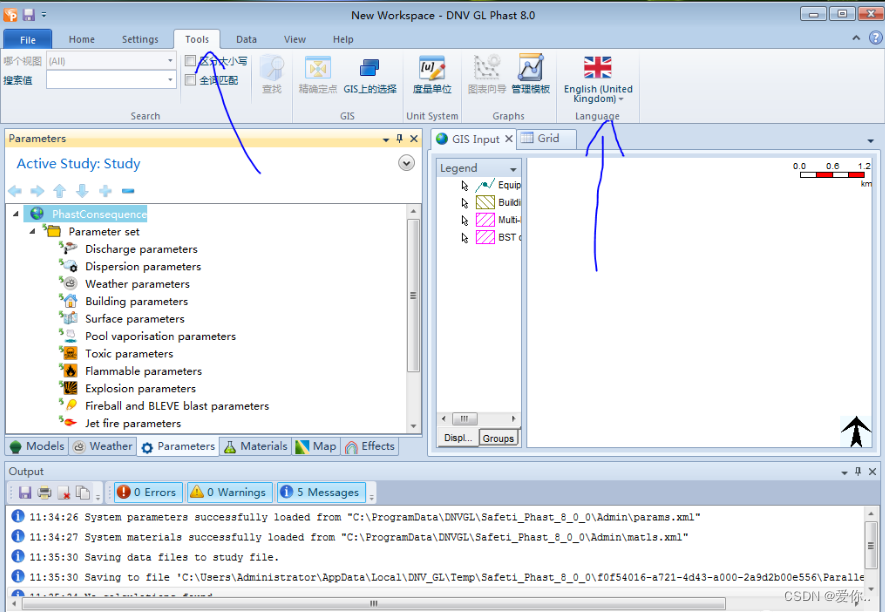Click the Displ... button under Legend
The height and width of the screenshot is (612, 885).
click(458, 438)
